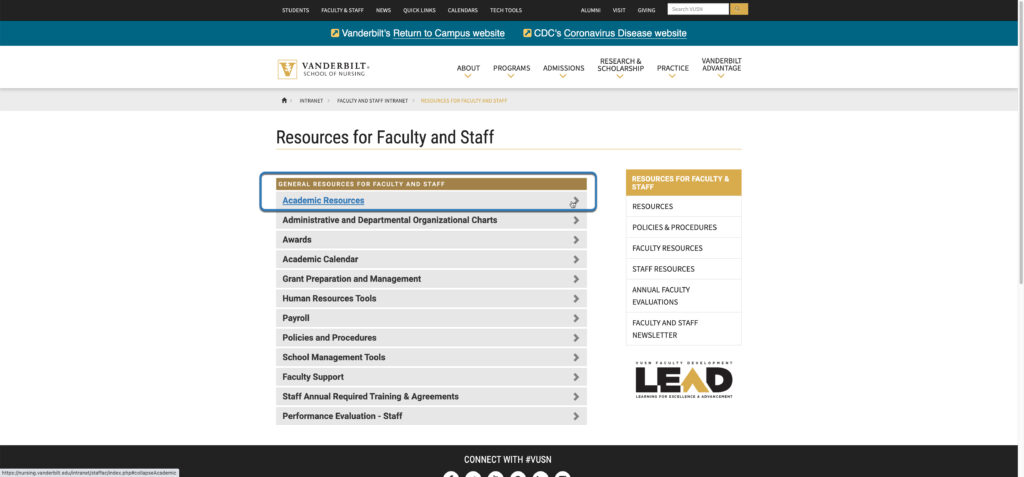Open Faculty and Staff Intranet breadcrumb
1024x477 pixels.
point(371,100)
